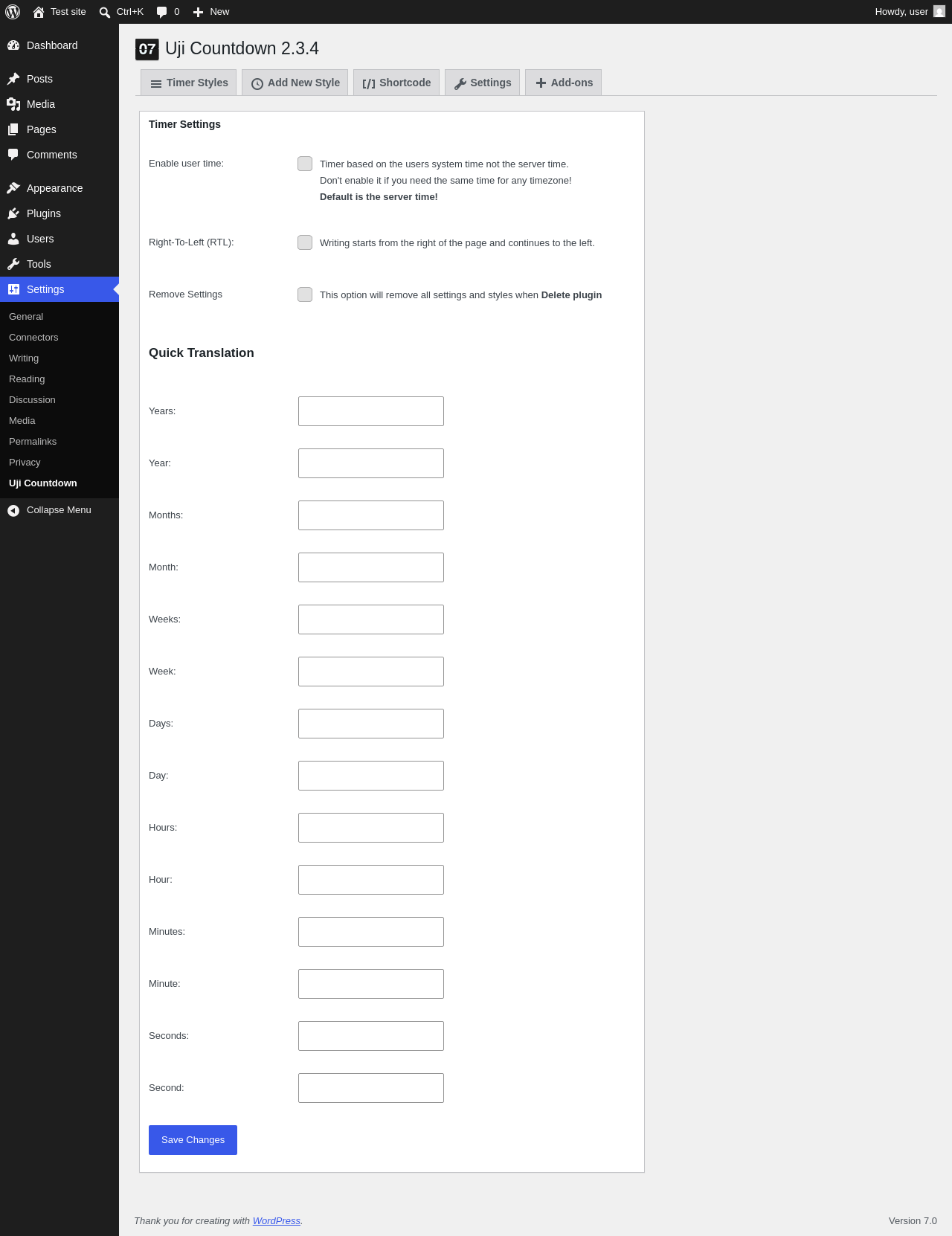The width and height of the screenshot is (952, 1236).
Task: Select the Day translation input
Action: (371, 776)
